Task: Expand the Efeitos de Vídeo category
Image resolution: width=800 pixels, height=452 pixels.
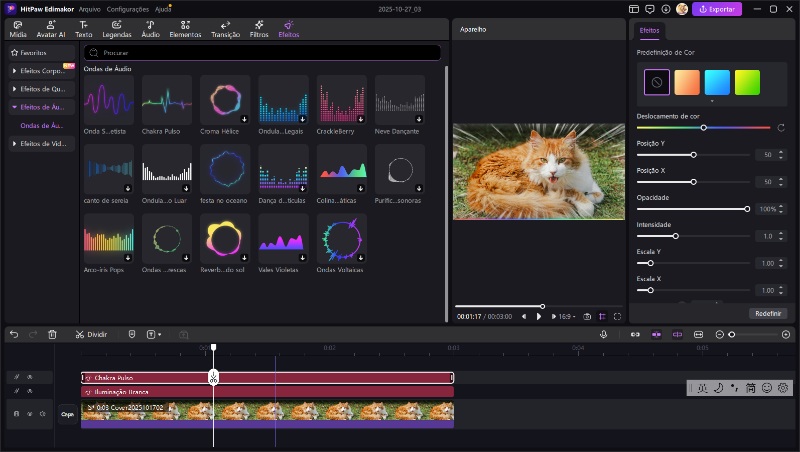Action: (x=42, y=144)
